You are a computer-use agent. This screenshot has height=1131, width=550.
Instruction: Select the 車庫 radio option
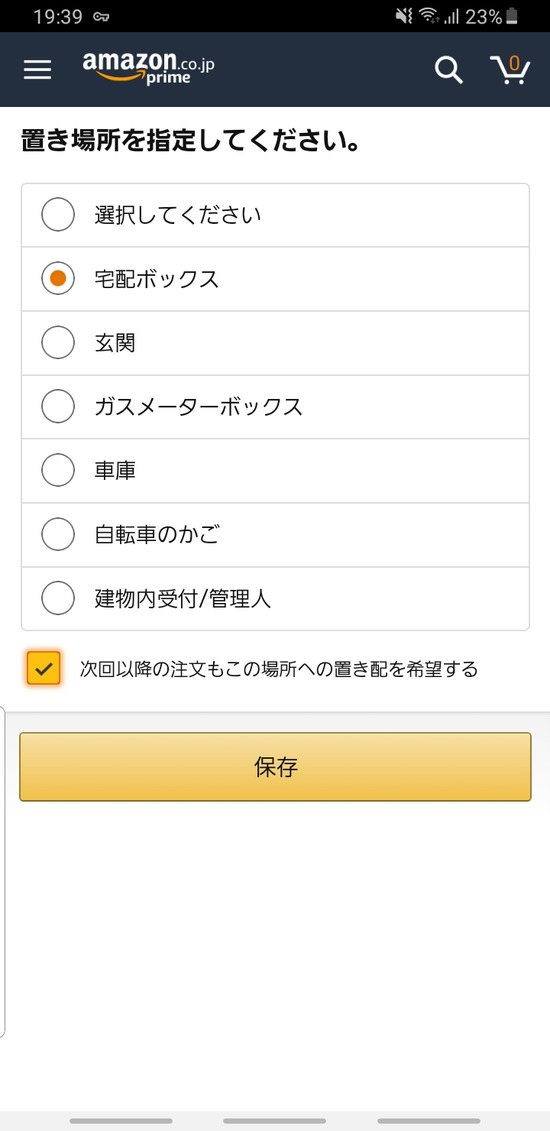[275, 470]
